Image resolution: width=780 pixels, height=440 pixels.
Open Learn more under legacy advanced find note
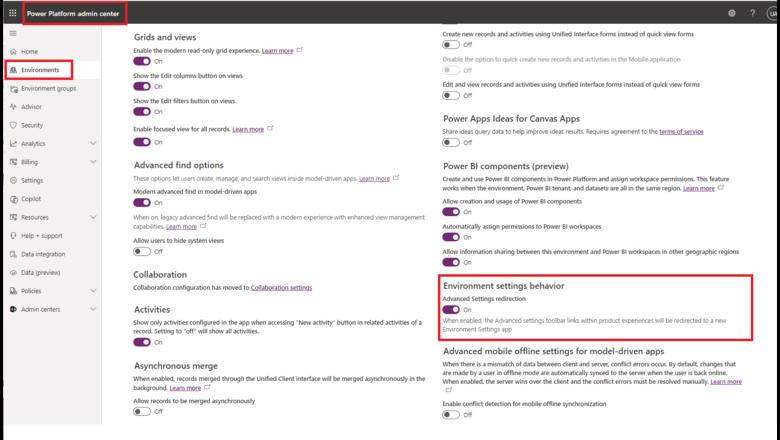click(x=182, y=227)
